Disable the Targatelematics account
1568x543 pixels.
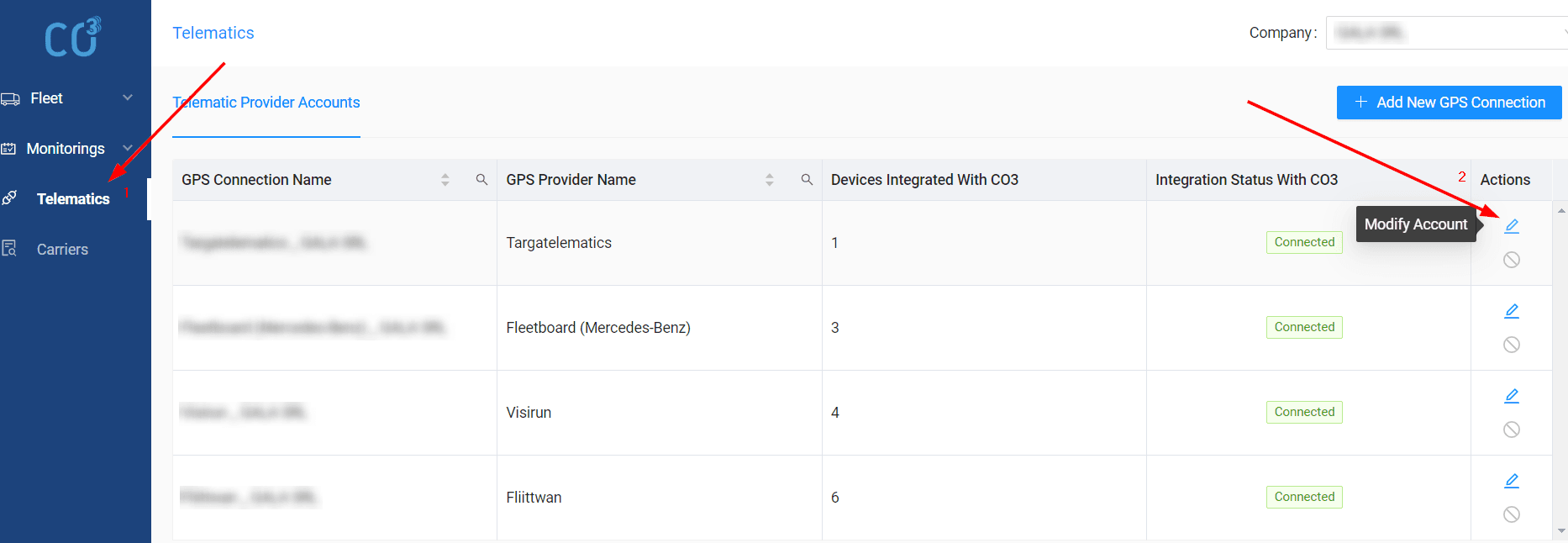tap(1512, 260)
